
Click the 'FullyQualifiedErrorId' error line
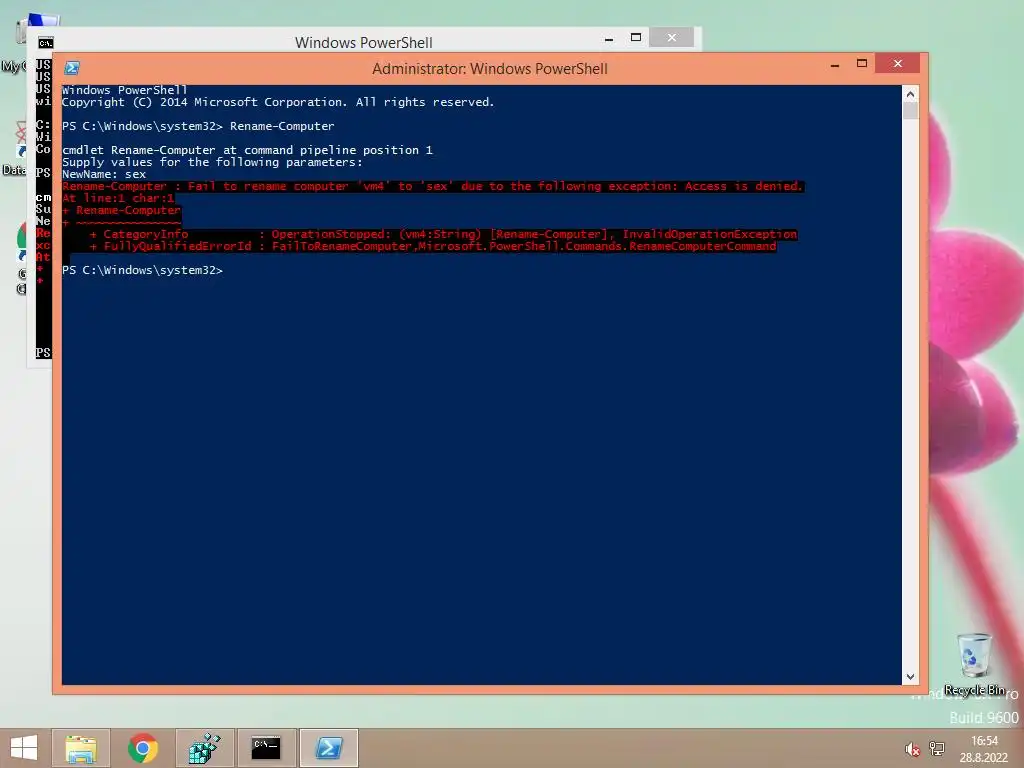(433, 246)
